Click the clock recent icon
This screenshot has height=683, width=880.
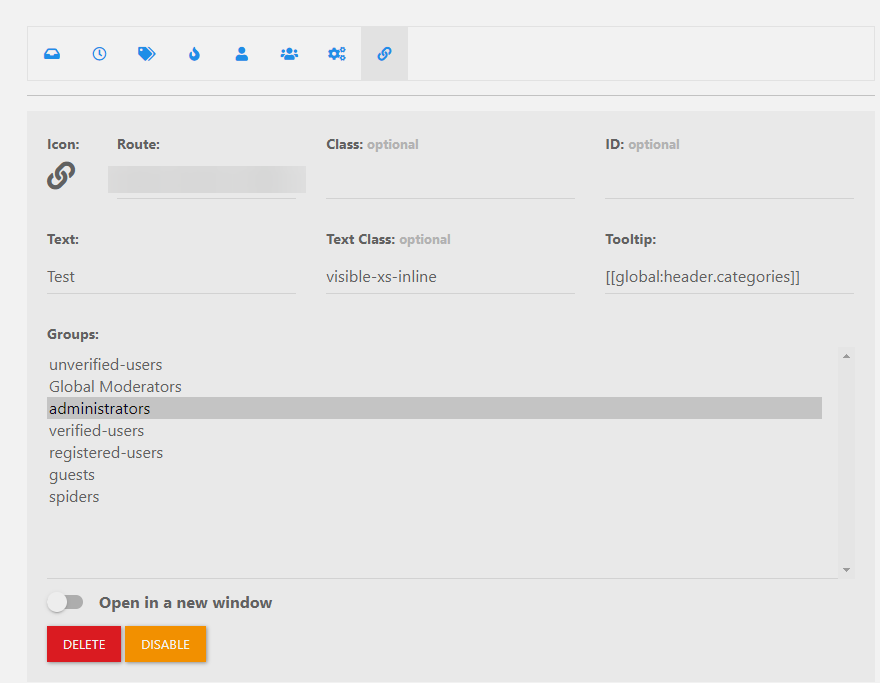pos(99,54)
